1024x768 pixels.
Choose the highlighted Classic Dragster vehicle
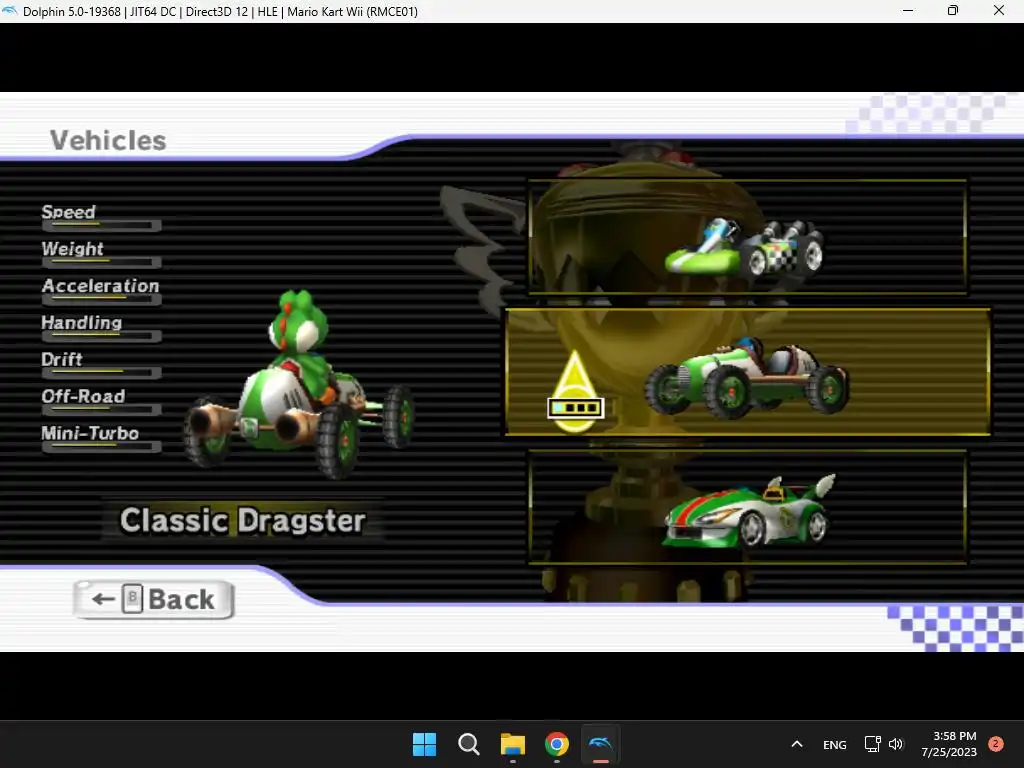(x=748, y=372)
